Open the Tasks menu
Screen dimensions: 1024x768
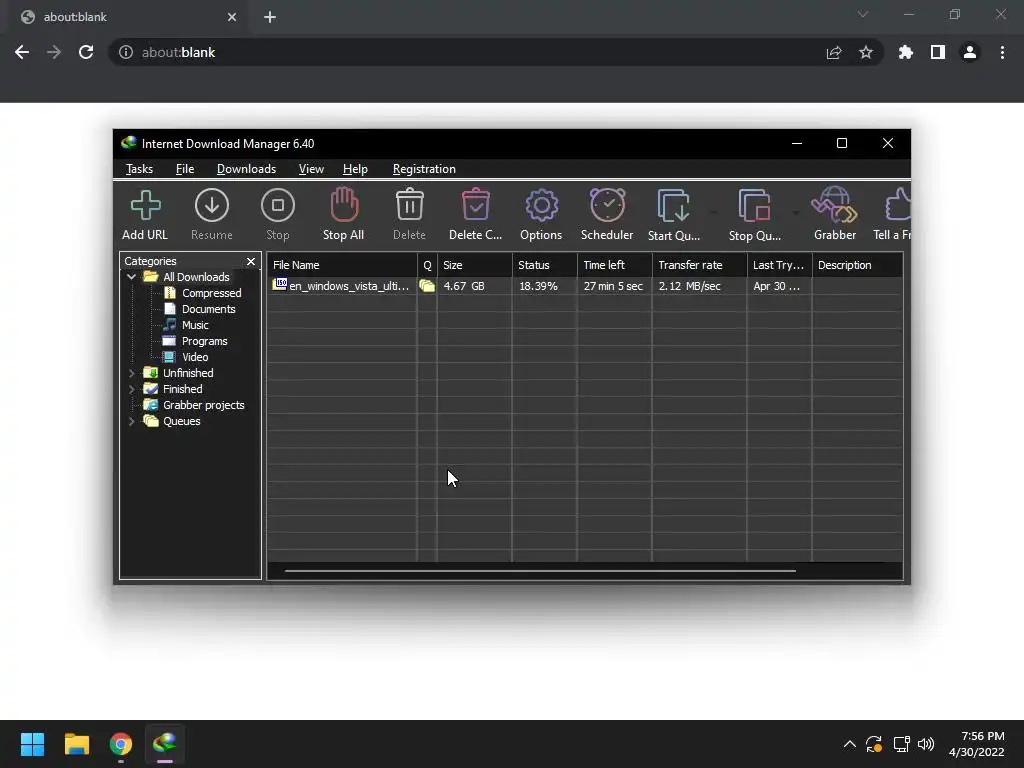[x=139, y=169]
